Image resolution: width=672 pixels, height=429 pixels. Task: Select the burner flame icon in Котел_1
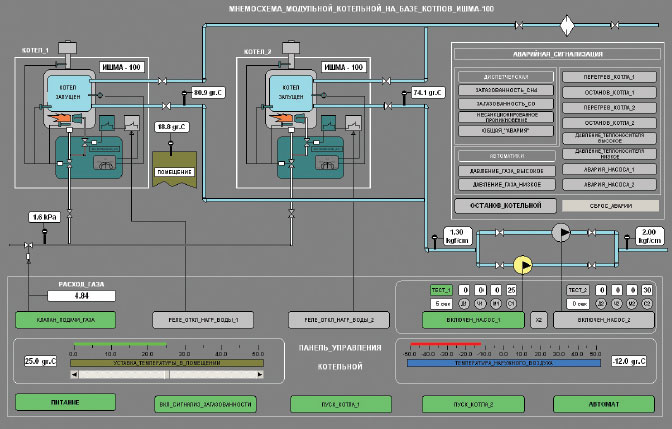coord(57,119)
